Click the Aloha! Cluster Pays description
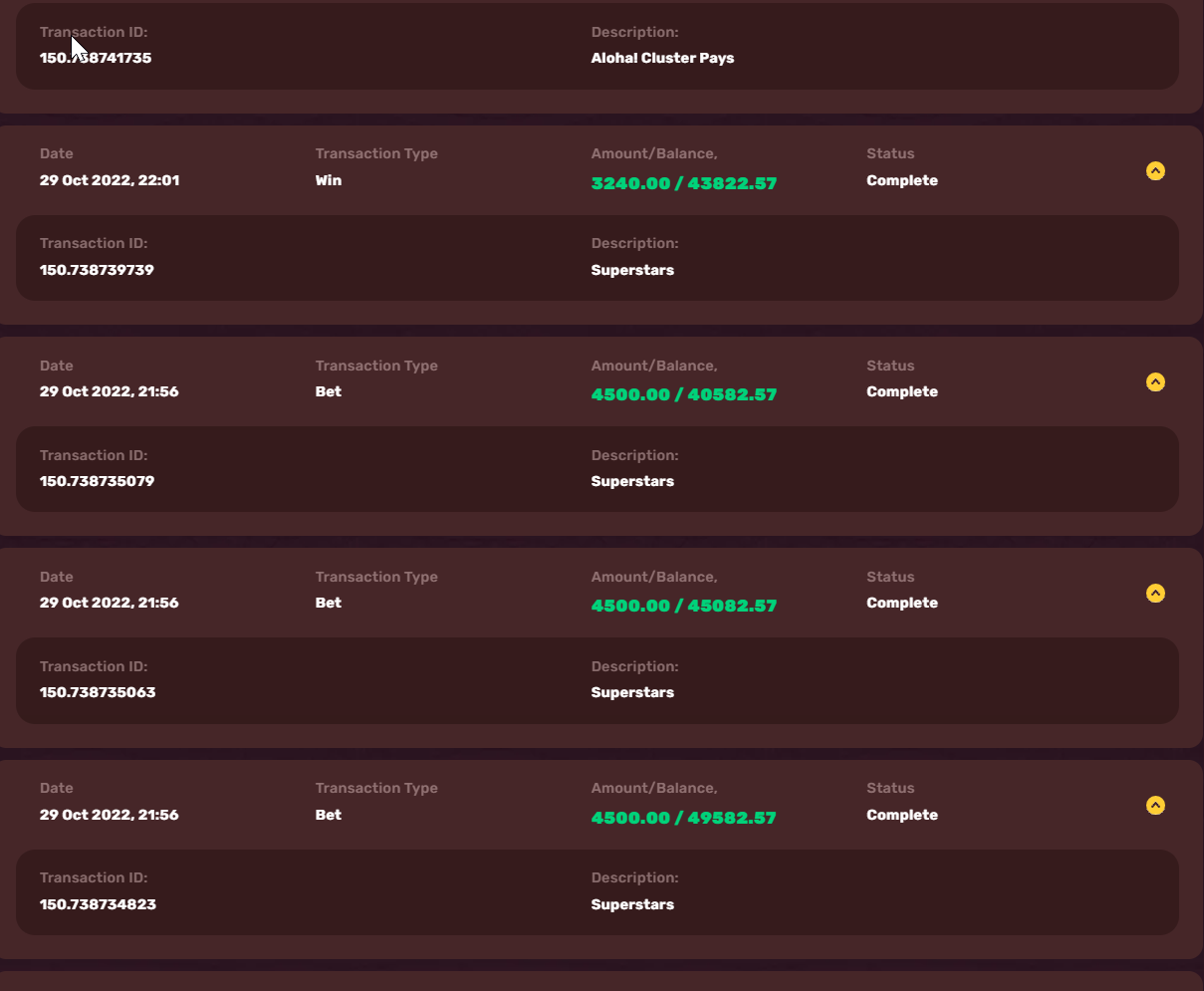Screen dimensions: 1204x991 point(662,58)
